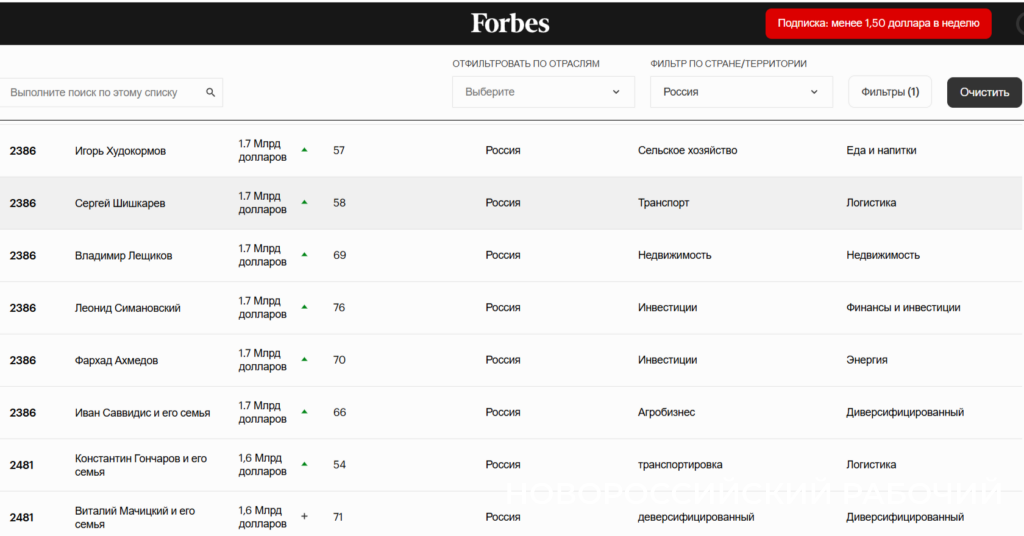Click green arrow in Леонид Симановский row
1024x536 pixels.
pos(304,308)
